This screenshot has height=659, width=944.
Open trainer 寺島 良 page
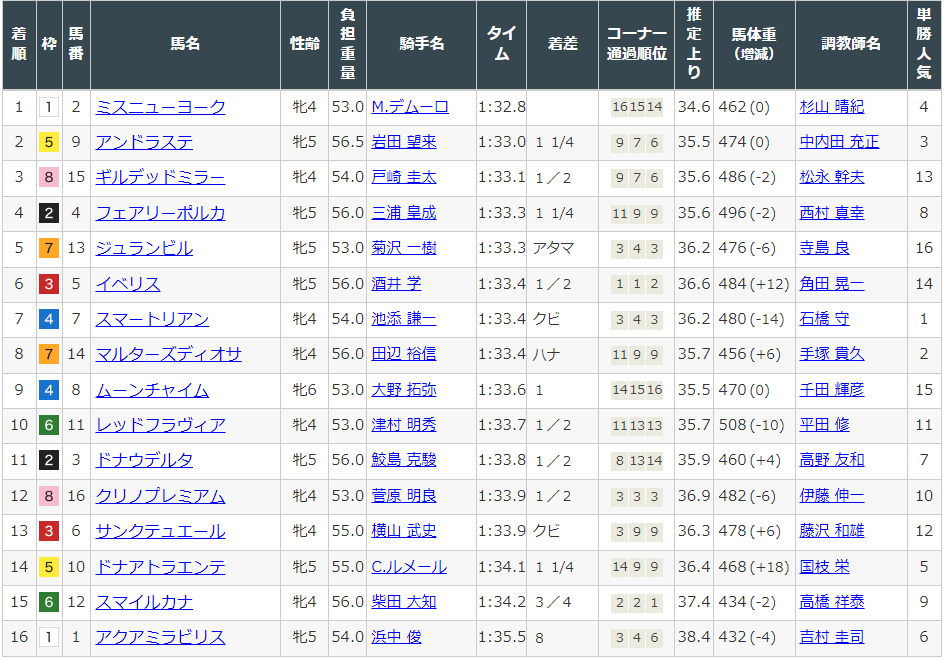(824, 248)
